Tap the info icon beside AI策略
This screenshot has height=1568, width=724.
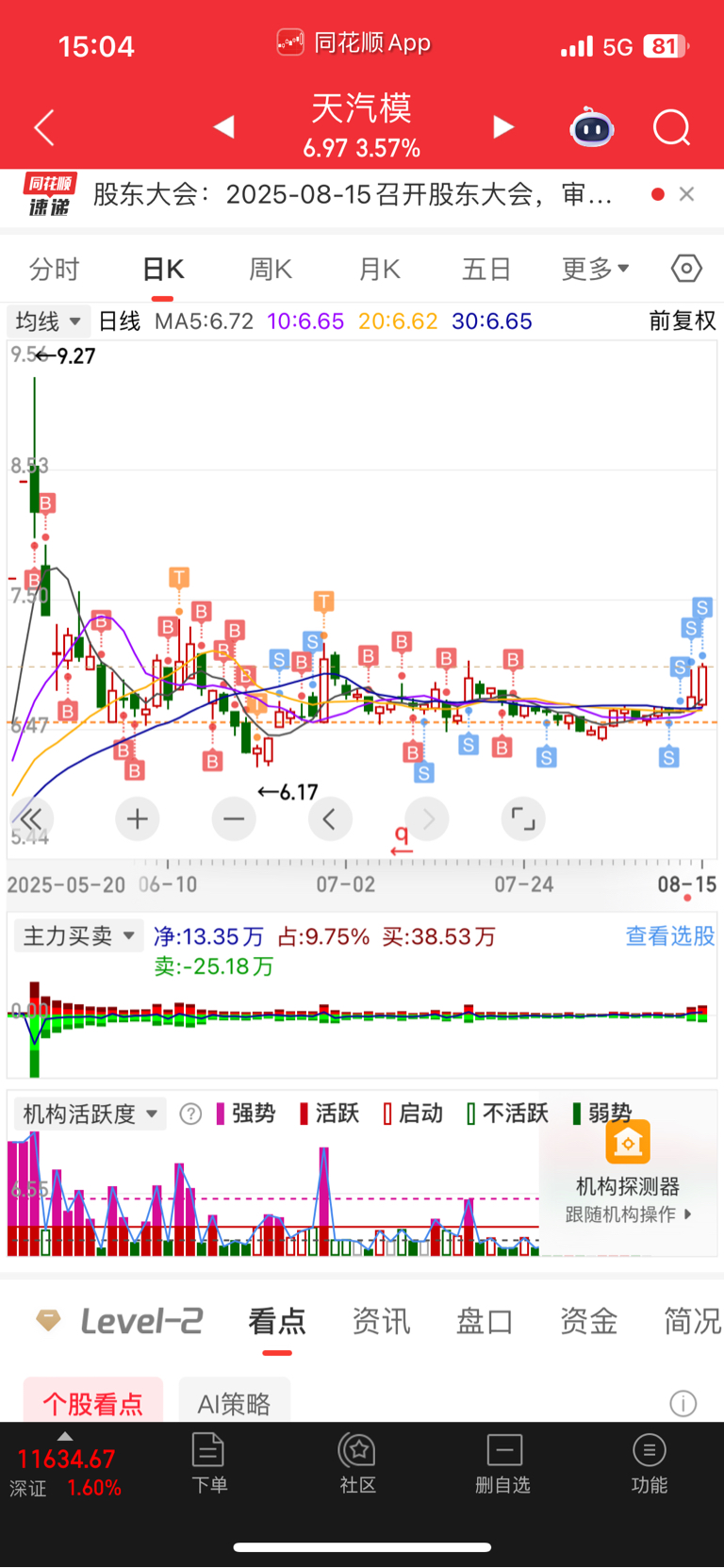683,1404
